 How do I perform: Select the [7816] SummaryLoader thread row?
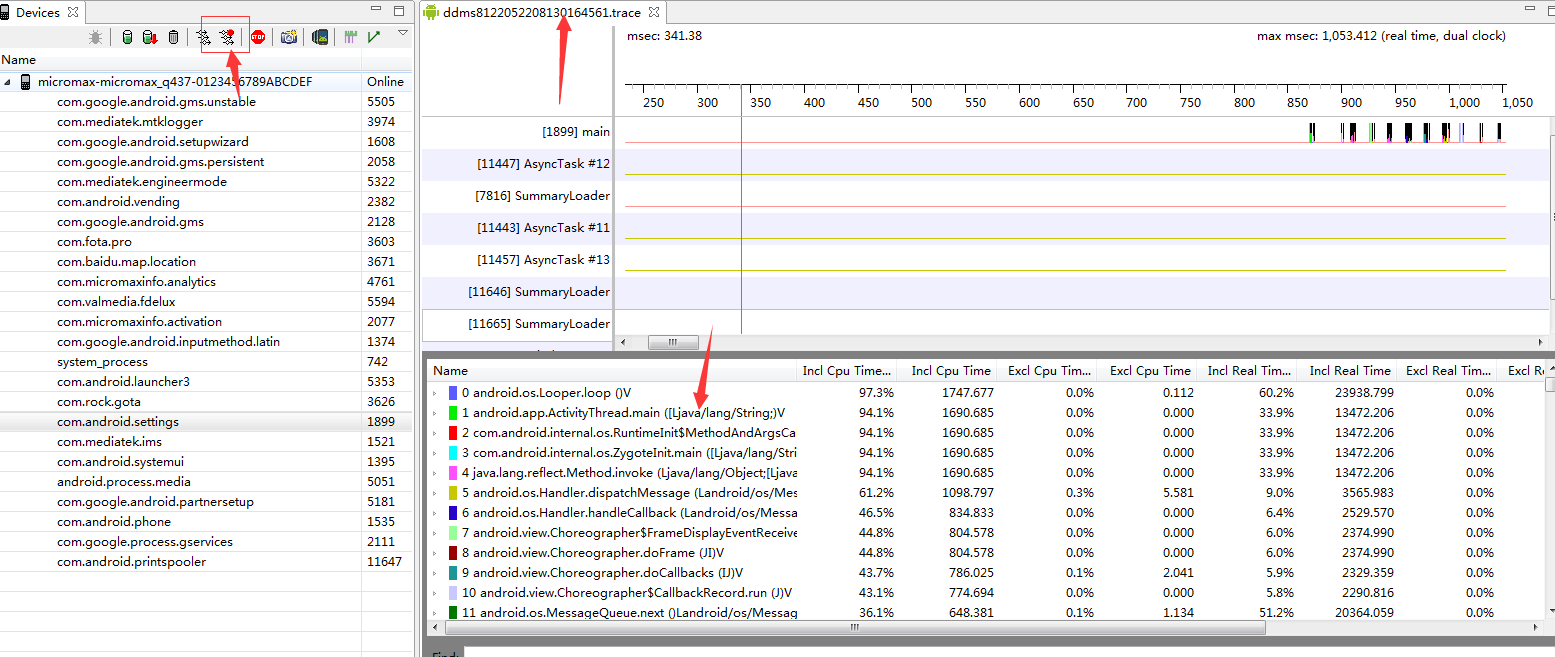(x=518, y=195)
